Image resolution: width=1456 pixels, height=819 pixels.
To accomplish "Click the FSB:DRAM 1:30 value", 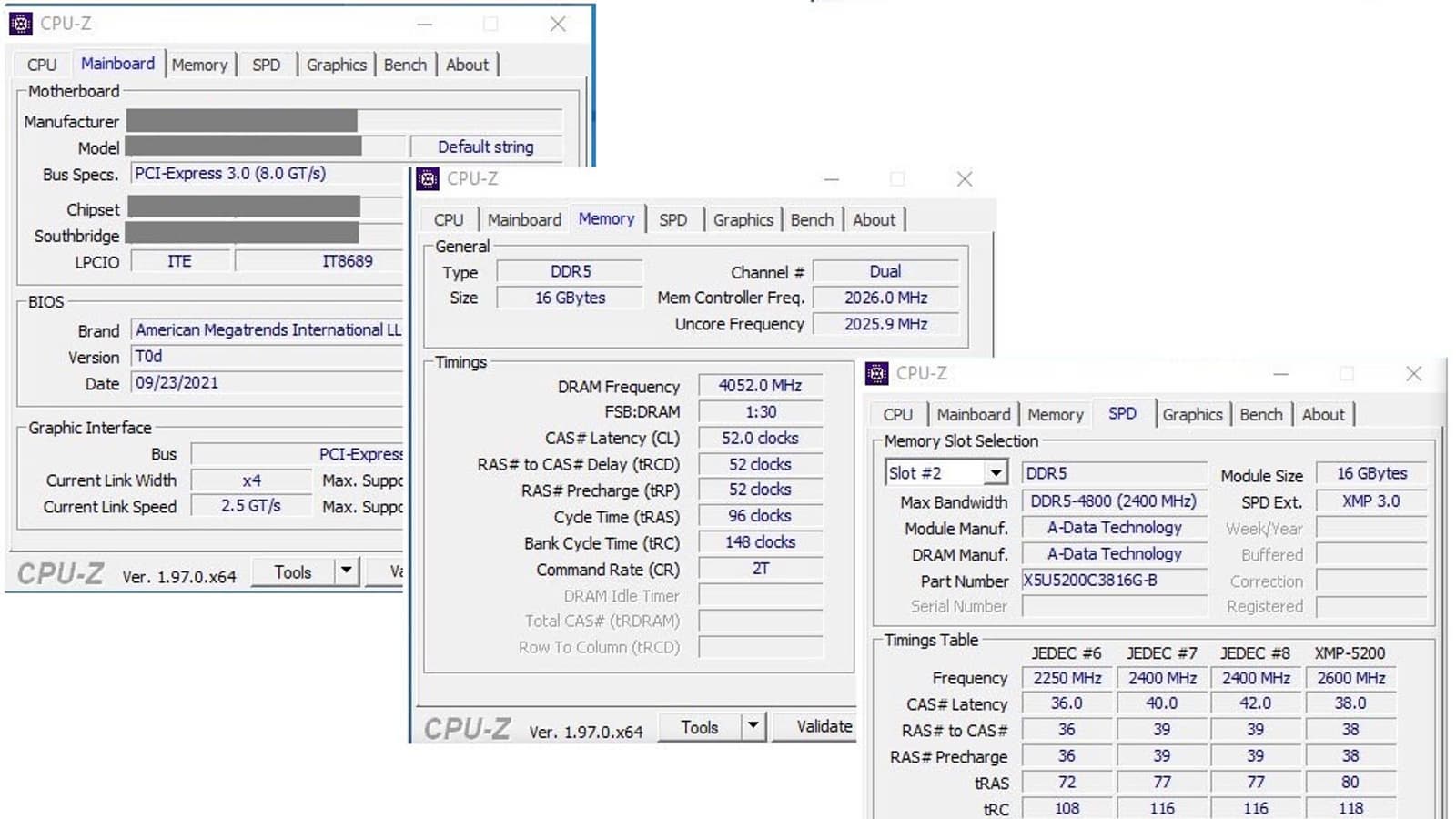I will [761, 412].
